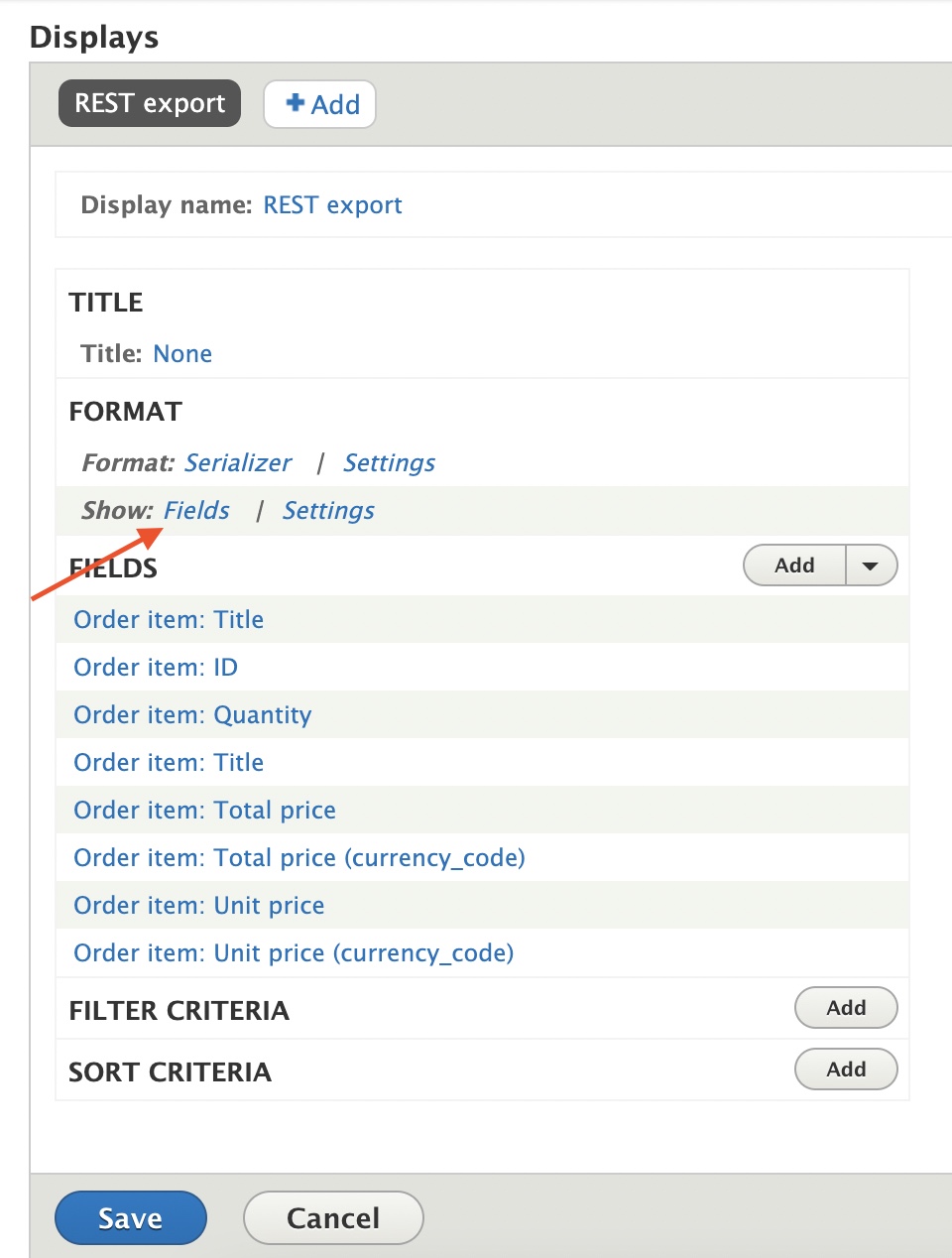Switch to the REST export display tab

click(149, 102)
